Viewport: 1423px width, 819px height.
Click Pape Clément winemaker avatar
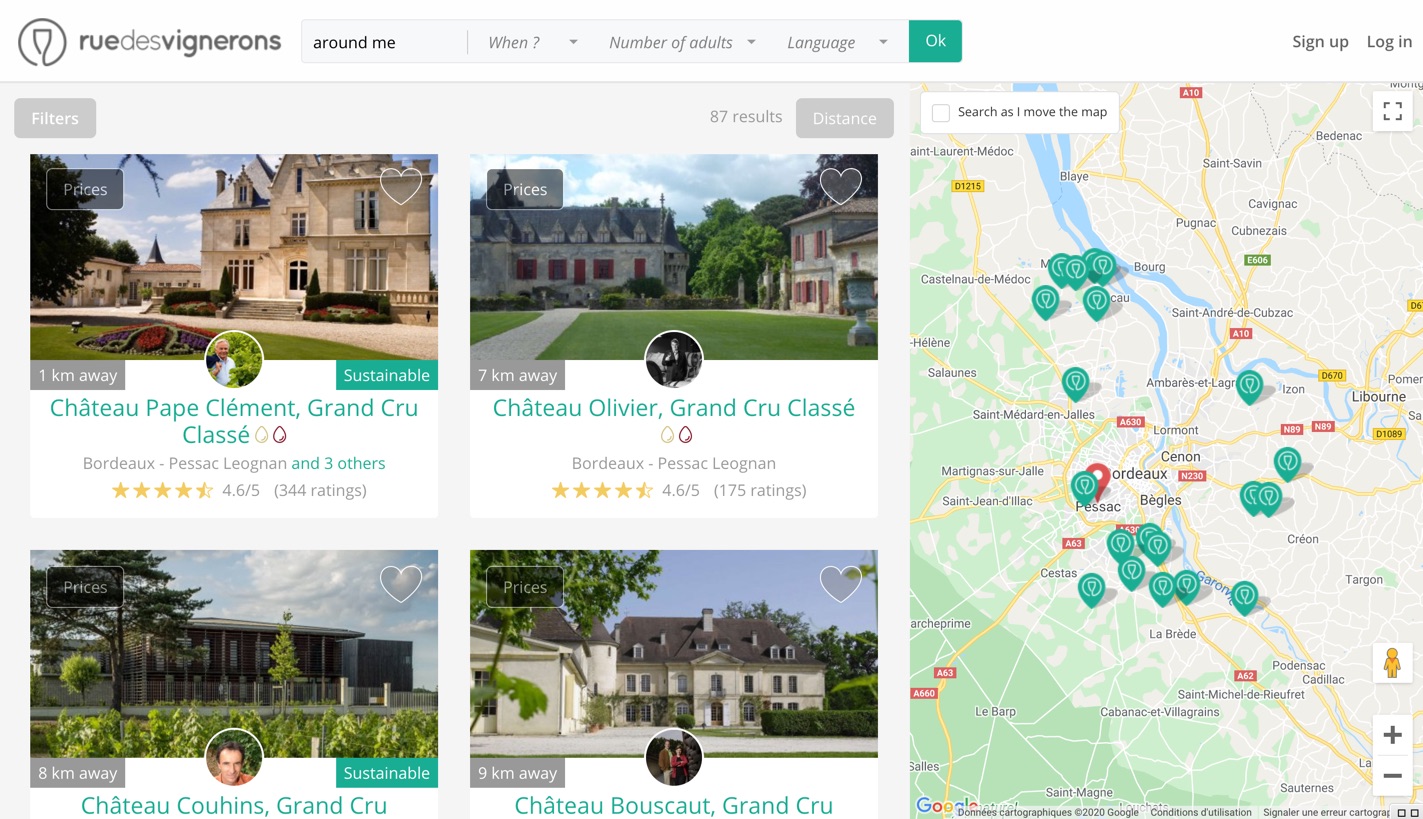[x=234, y=360]
